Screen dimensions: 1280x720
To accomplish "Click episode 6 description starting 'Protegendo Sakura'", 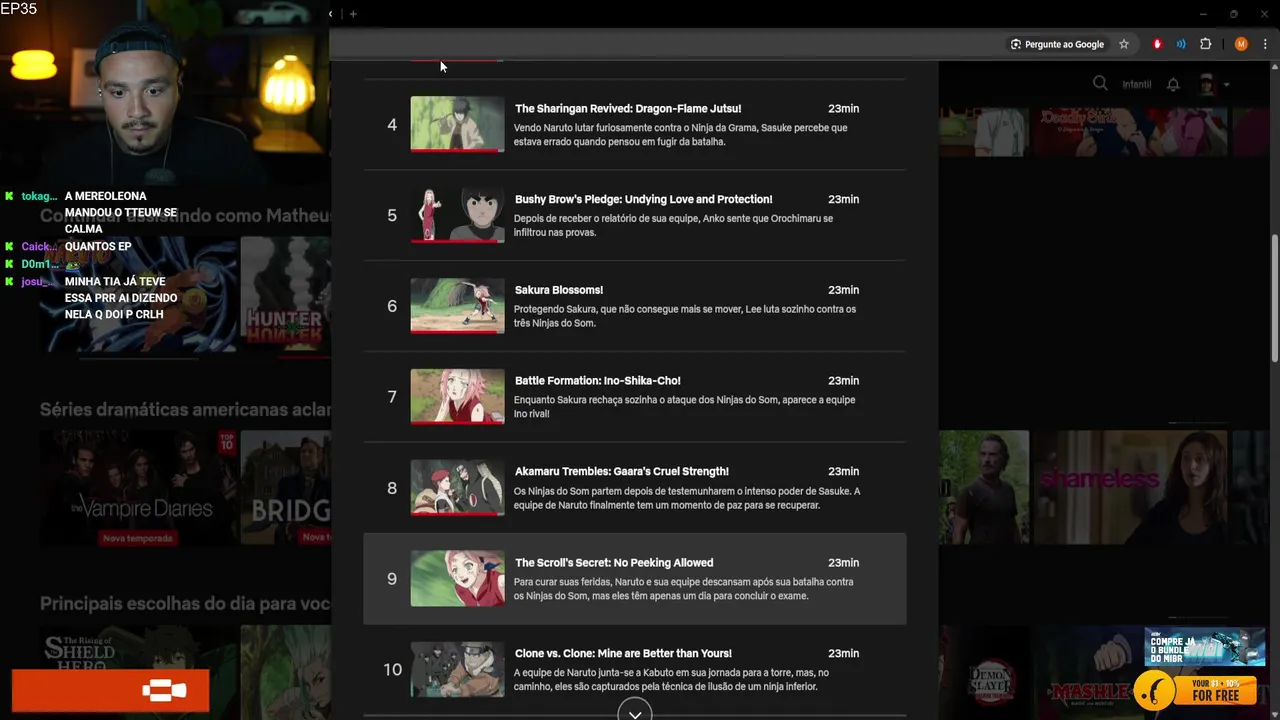I will [x=685, y=316].
